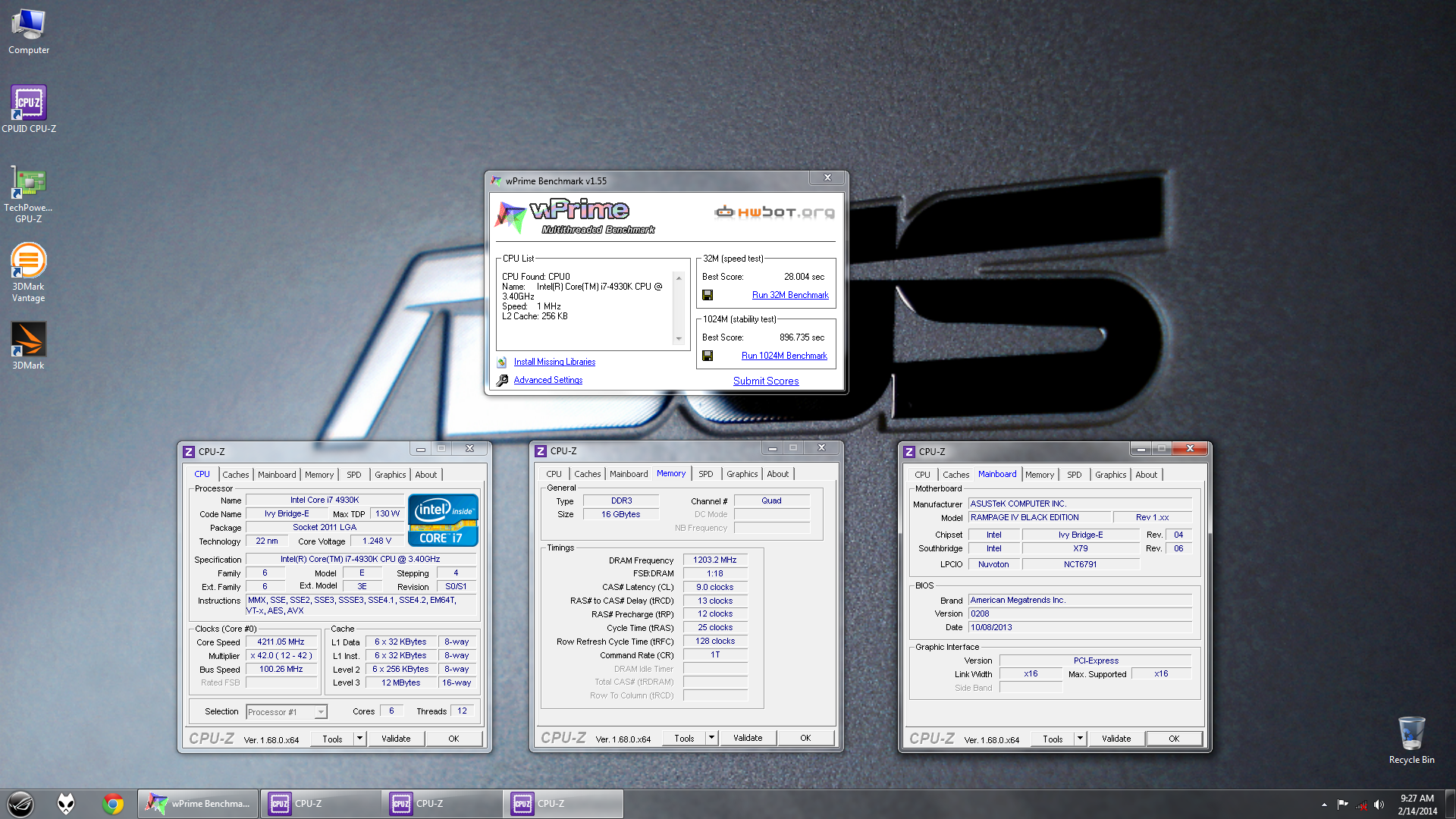Switch to Caches tab in left CPU-Z

click(236, 475)
